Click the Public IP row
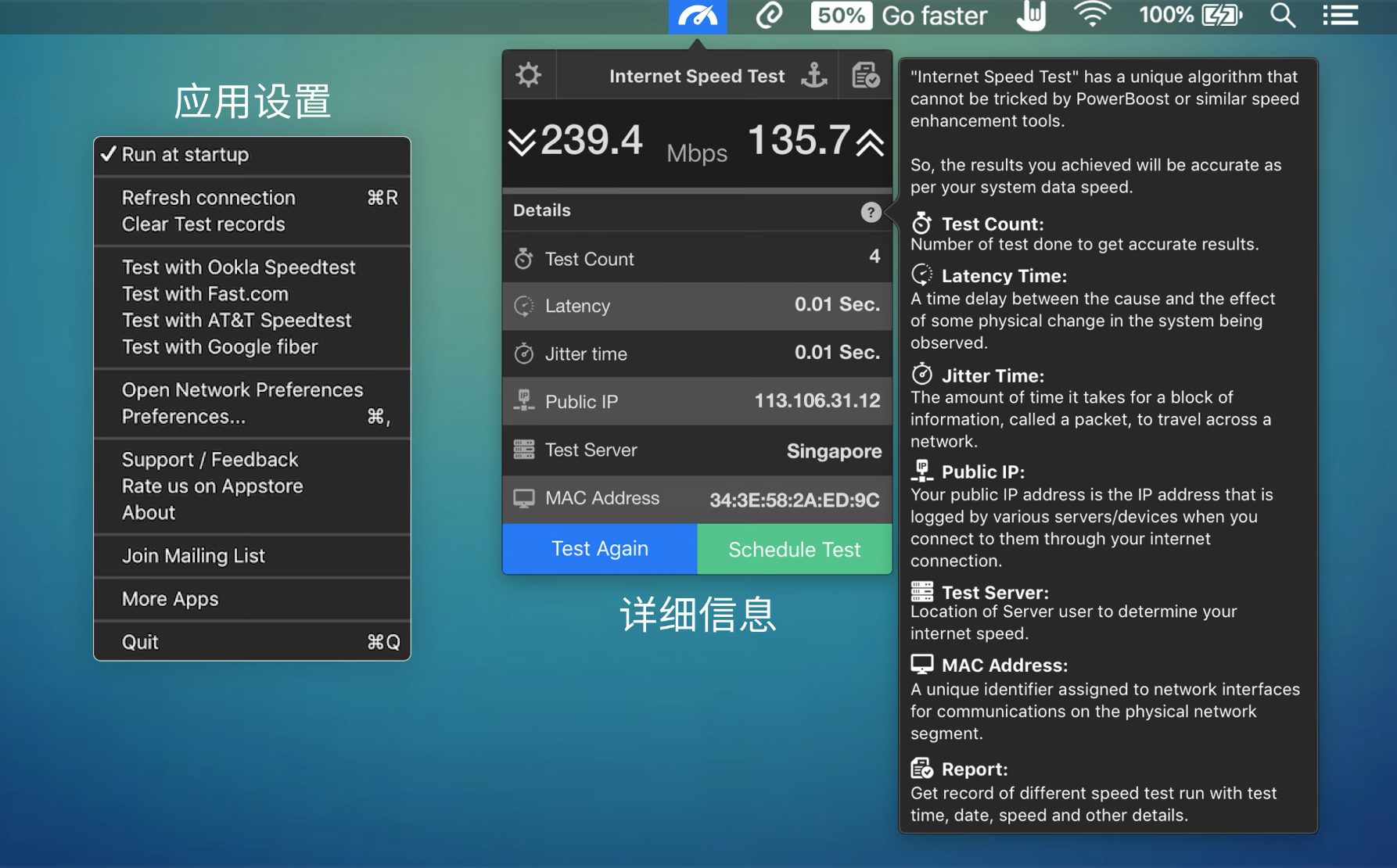Screen dimensions: 1397x868 tap(696, 402)
